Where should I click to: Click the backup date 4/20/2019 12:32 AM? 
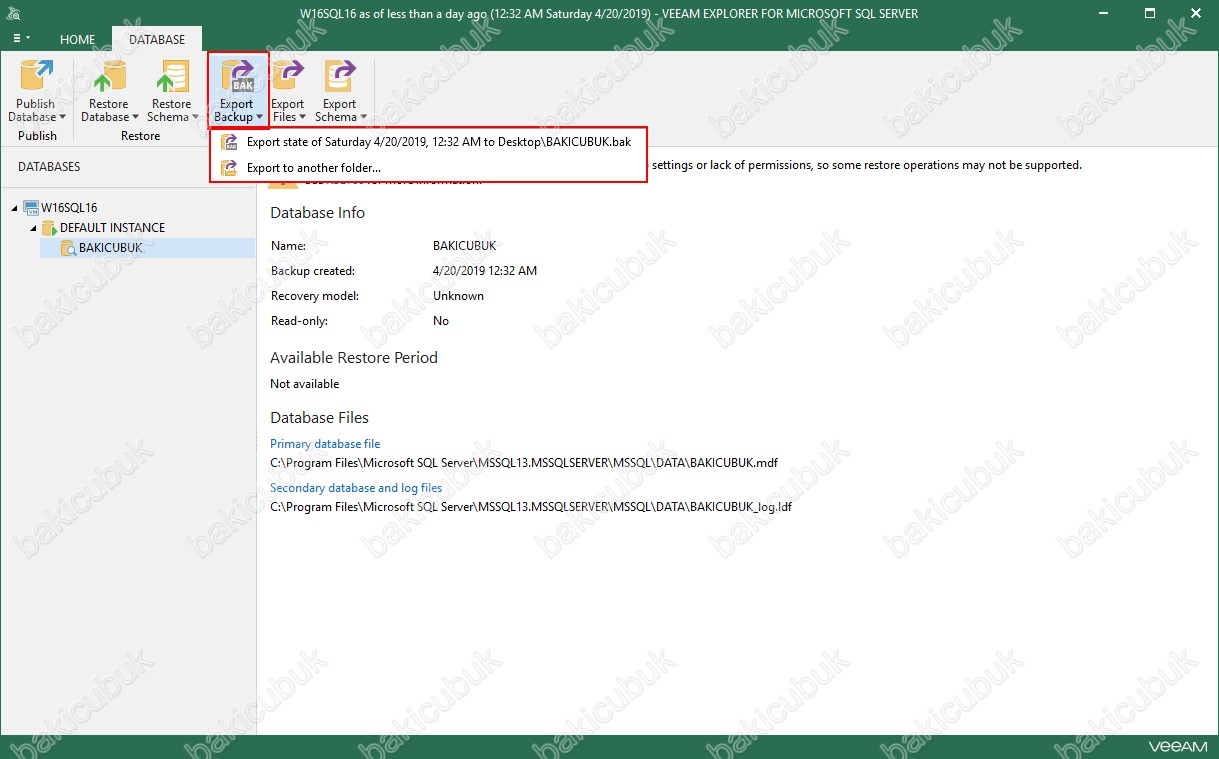pos(485,271)
